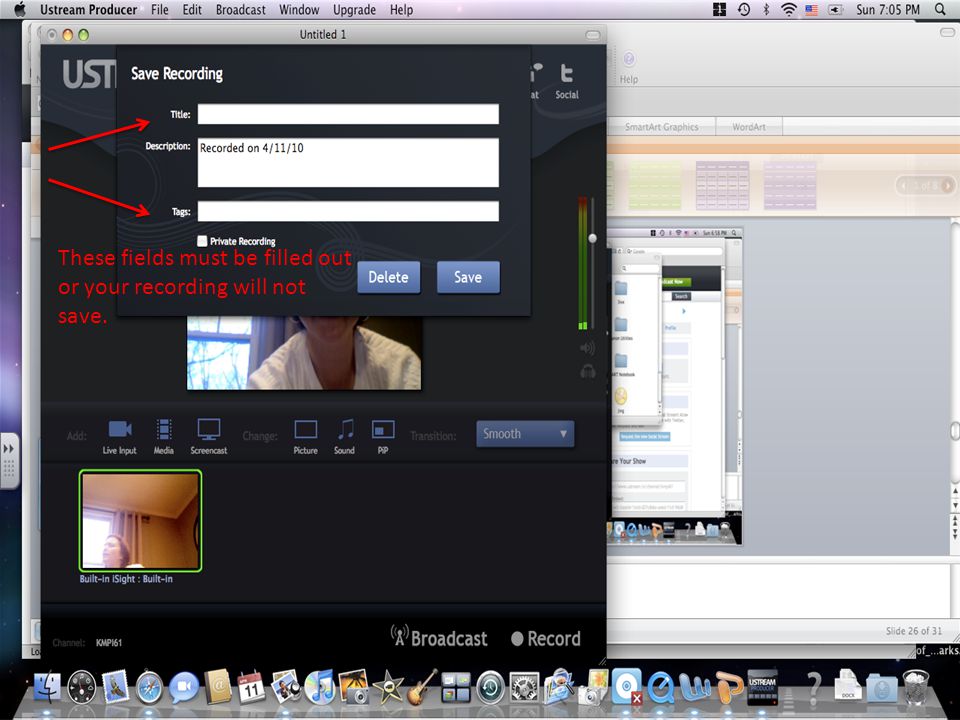
Task: Click the Bluetooth icon in menu bar
Action: pos(766,9)
